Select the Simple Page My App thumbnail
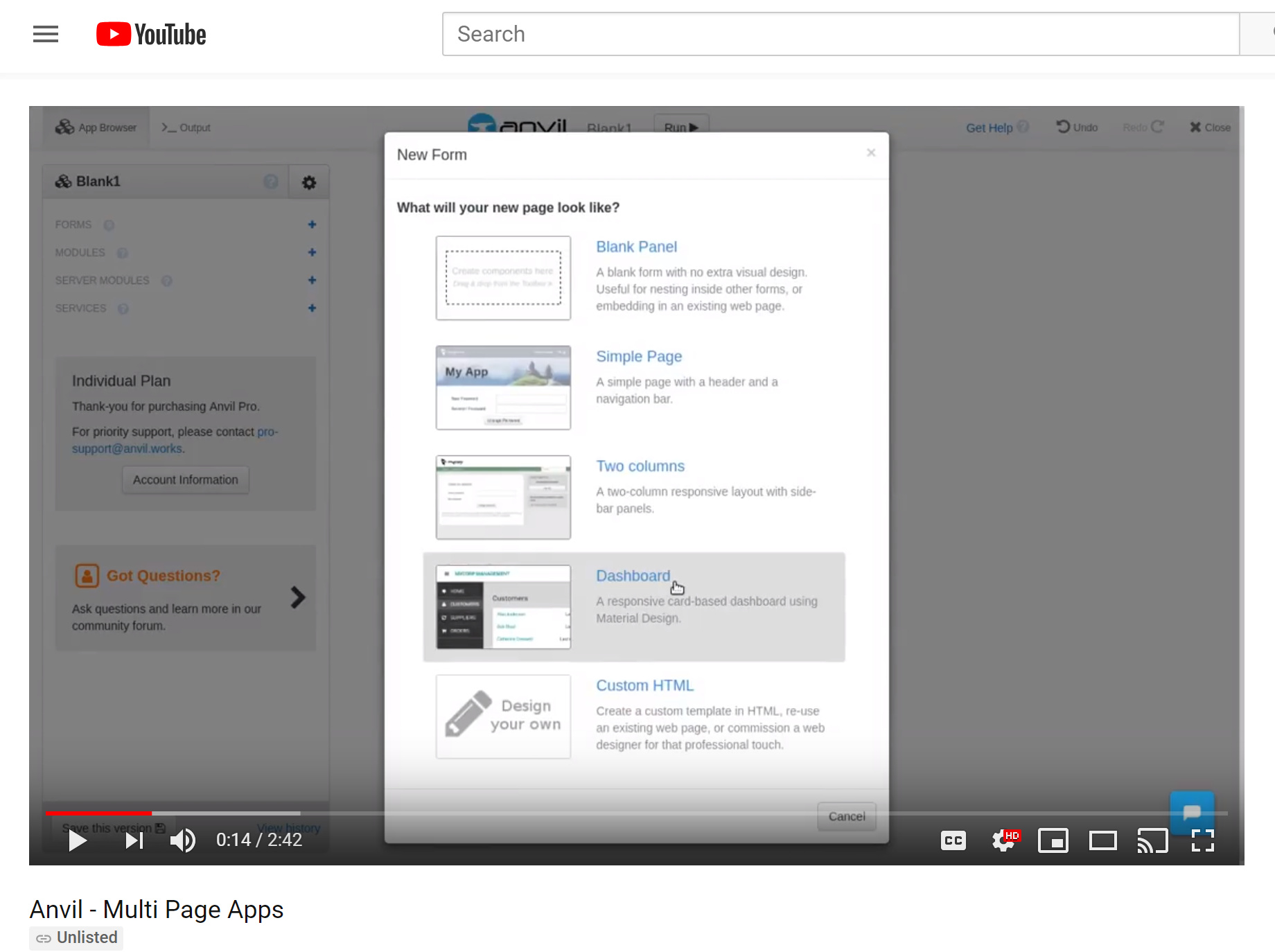 tap(503, 387)
